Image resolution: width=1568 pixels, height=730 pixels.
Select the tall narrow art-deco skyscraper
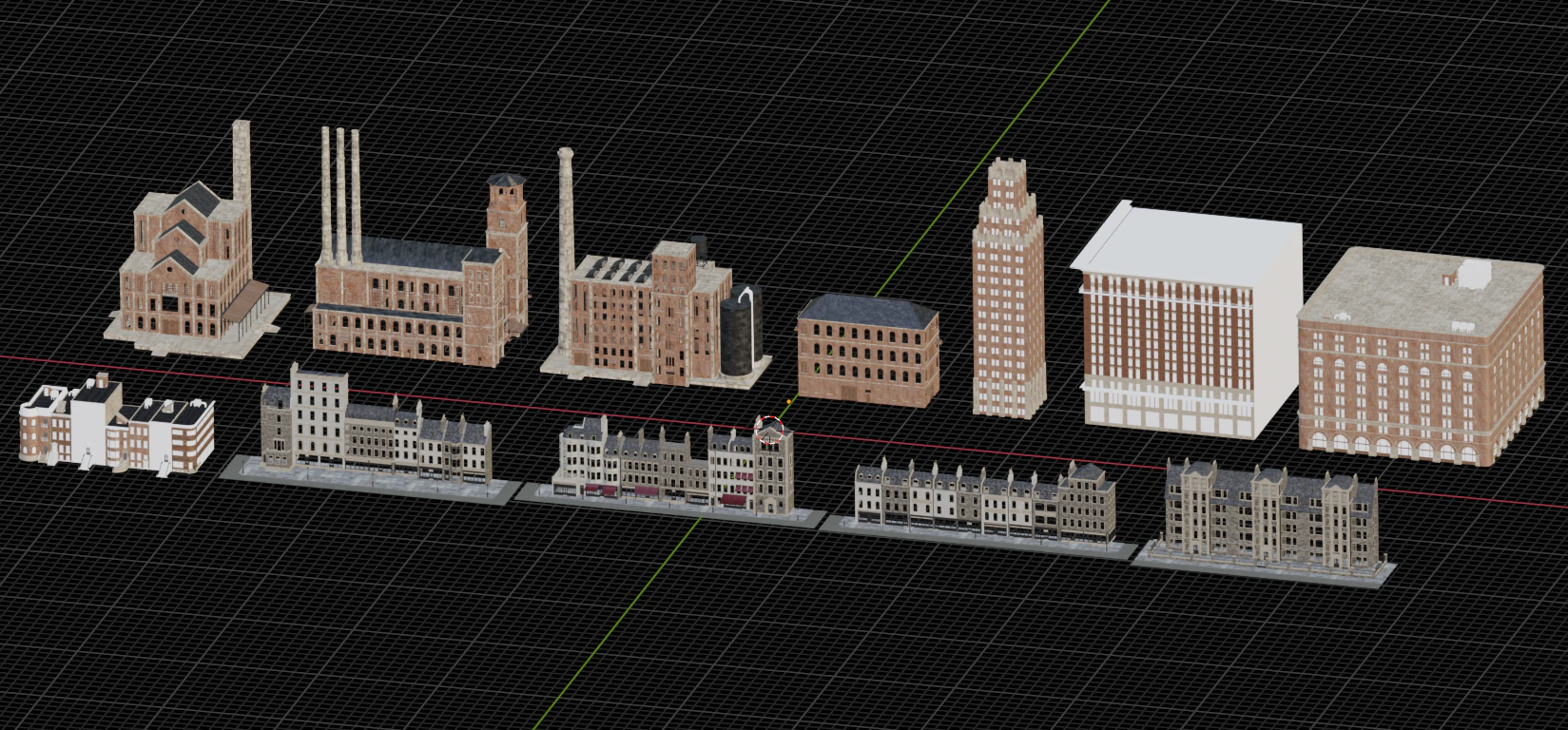(1008, 290)
